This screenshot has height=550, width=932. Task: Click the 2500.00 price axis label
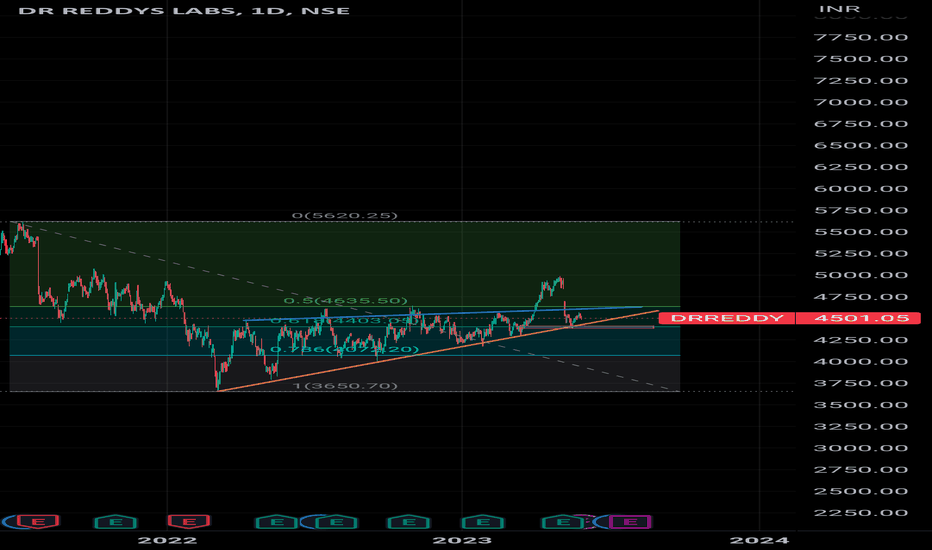[x=861, y=491]
